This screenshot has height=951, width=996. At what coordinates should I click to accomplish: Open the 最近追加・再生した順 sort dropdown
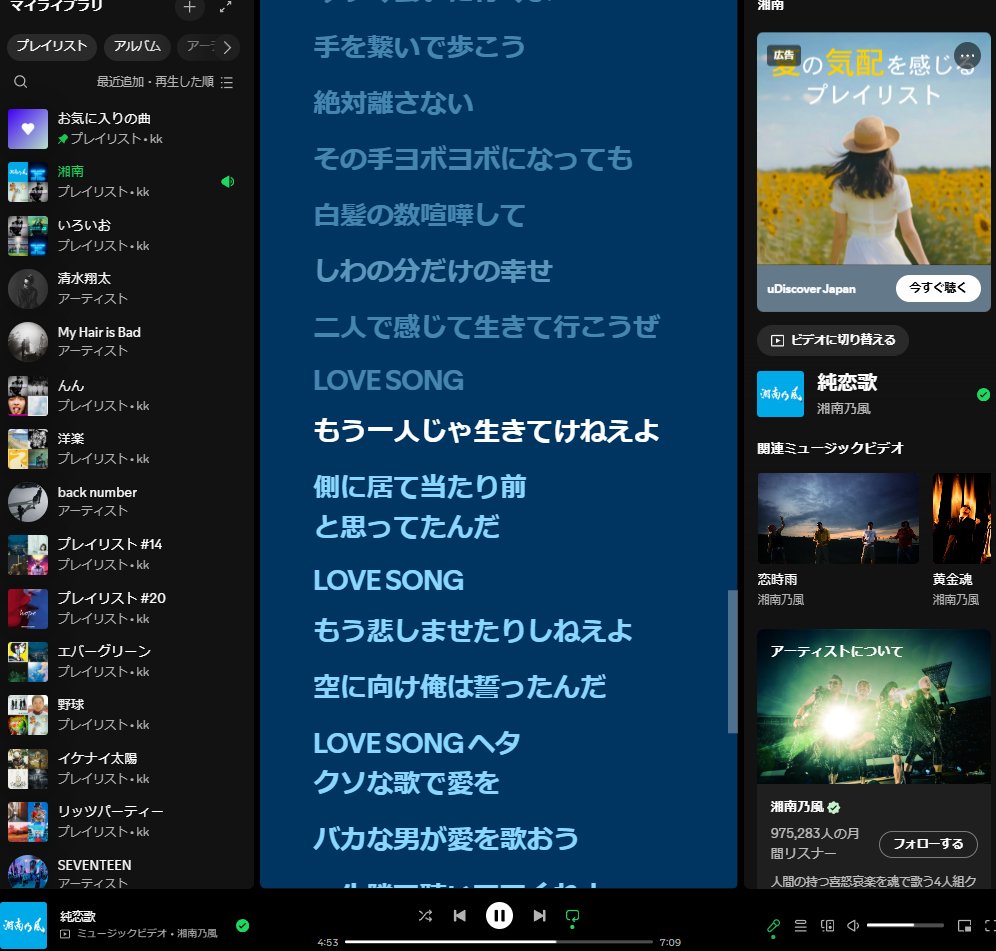165,82
